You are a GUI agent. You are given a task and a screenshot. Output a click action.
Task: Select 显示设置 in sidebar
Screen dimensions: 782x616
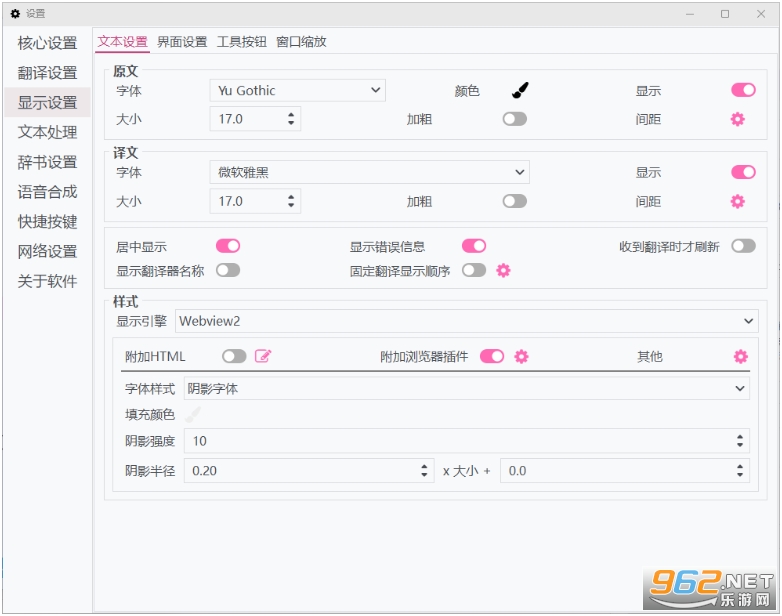(x=47, y=102)
